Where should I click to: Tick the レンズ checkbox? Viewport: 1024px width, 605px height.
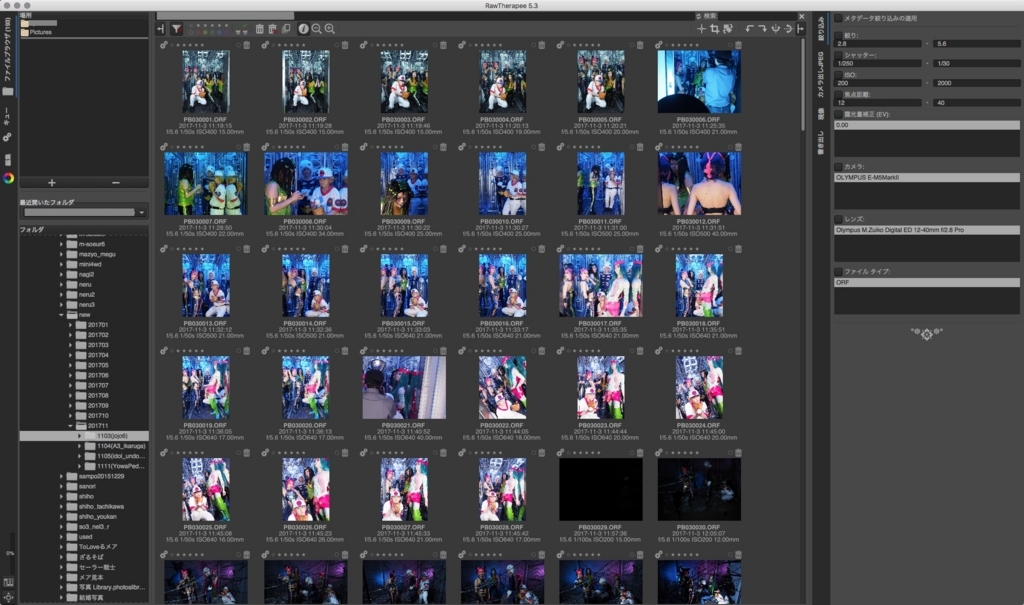pos(839,219)
